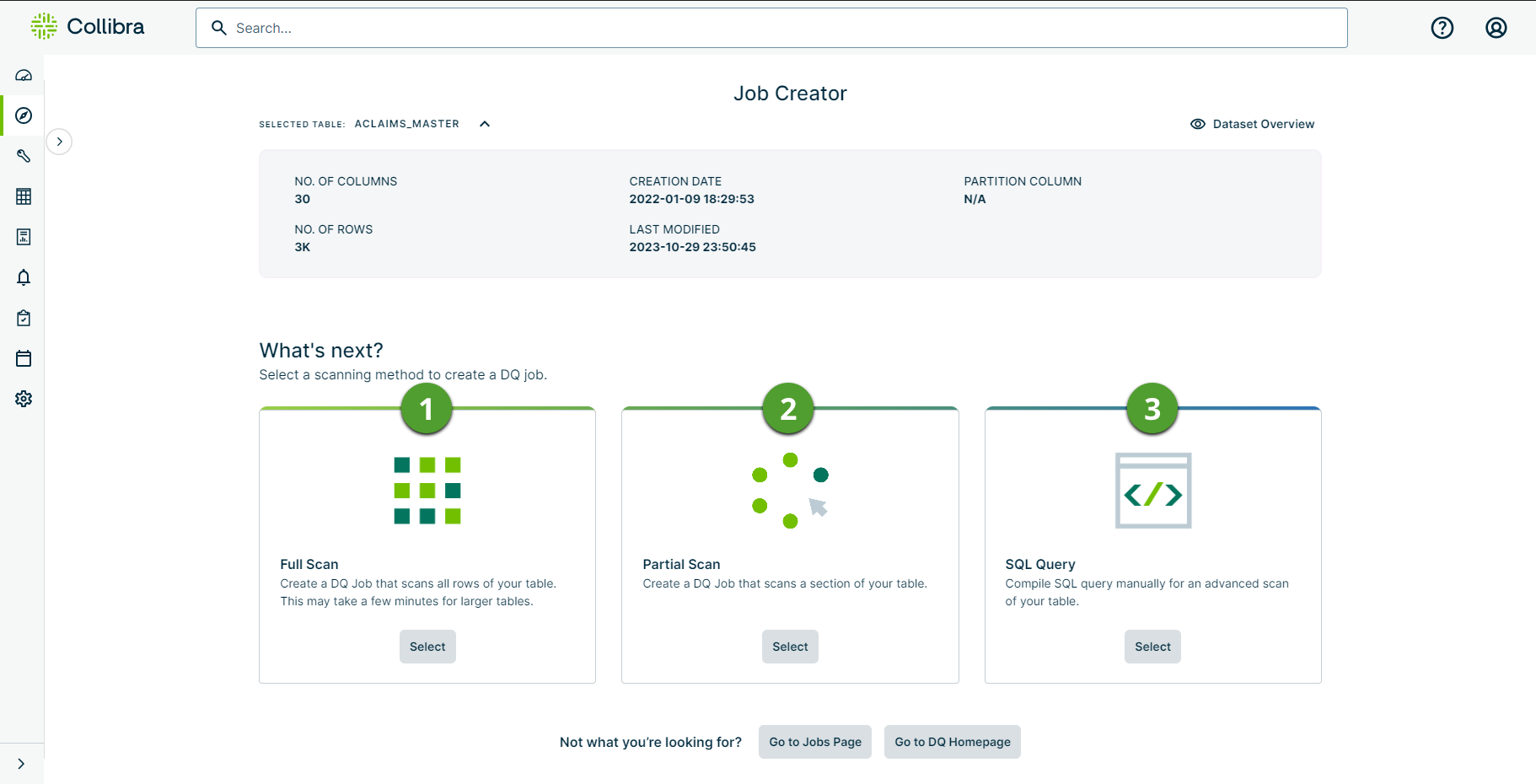Click the help question mark icon
Viewport: 1536px width, 784px height.
click(1442, 28)
